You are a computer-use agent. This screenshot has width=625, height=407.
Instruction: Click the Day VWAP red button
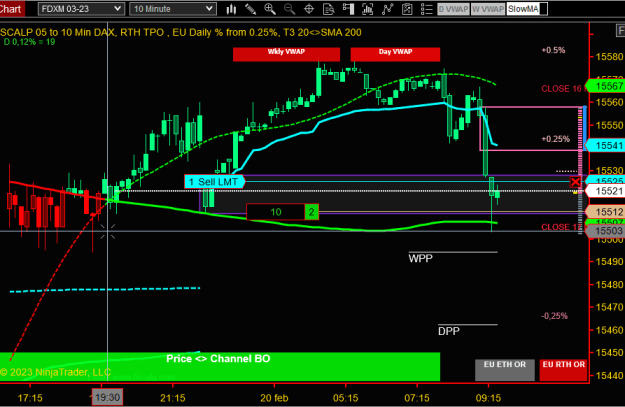(395, 54)
